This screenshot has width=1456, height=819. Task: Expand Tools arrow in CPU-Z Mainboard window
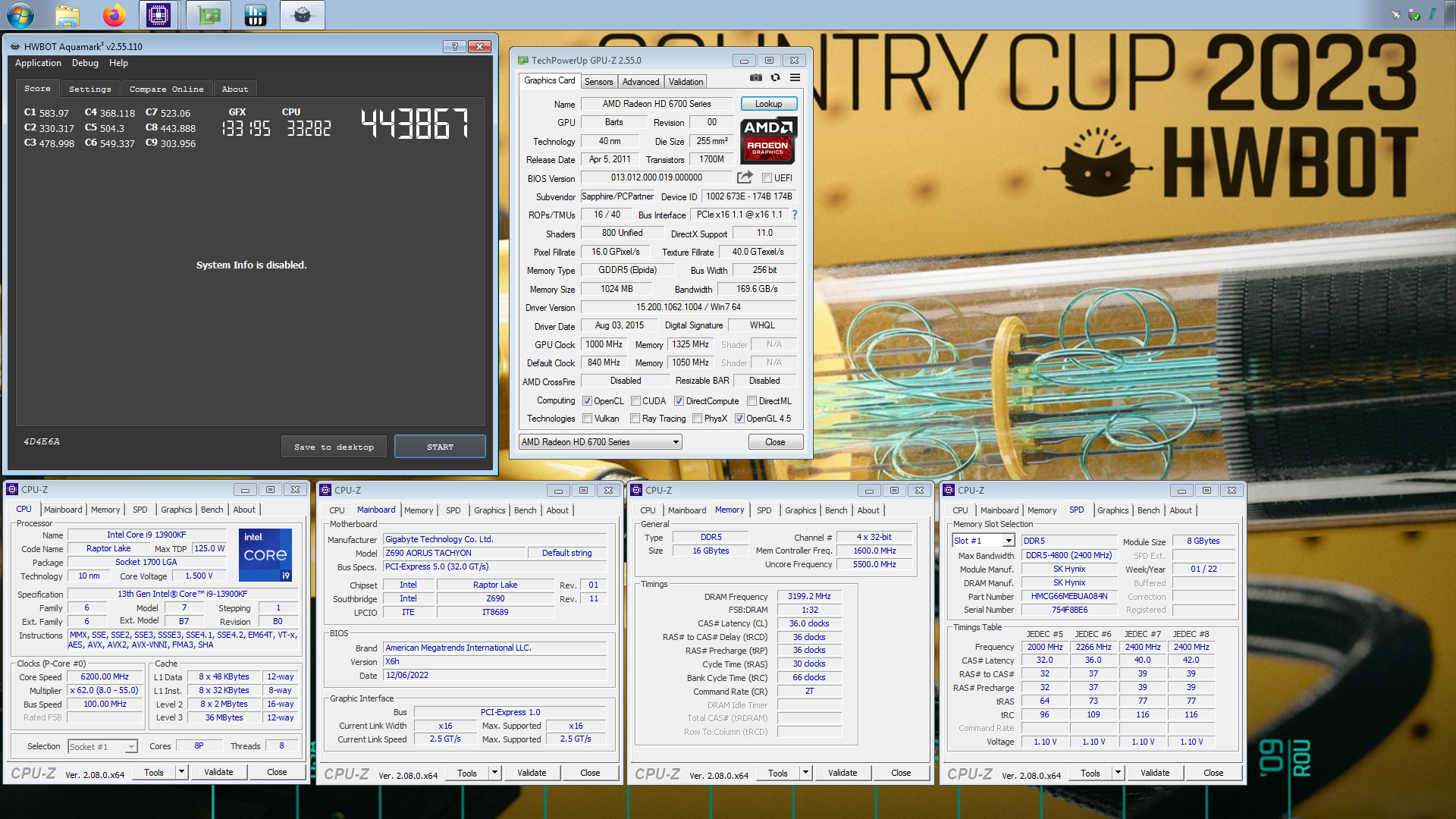[x=494, y=773]
